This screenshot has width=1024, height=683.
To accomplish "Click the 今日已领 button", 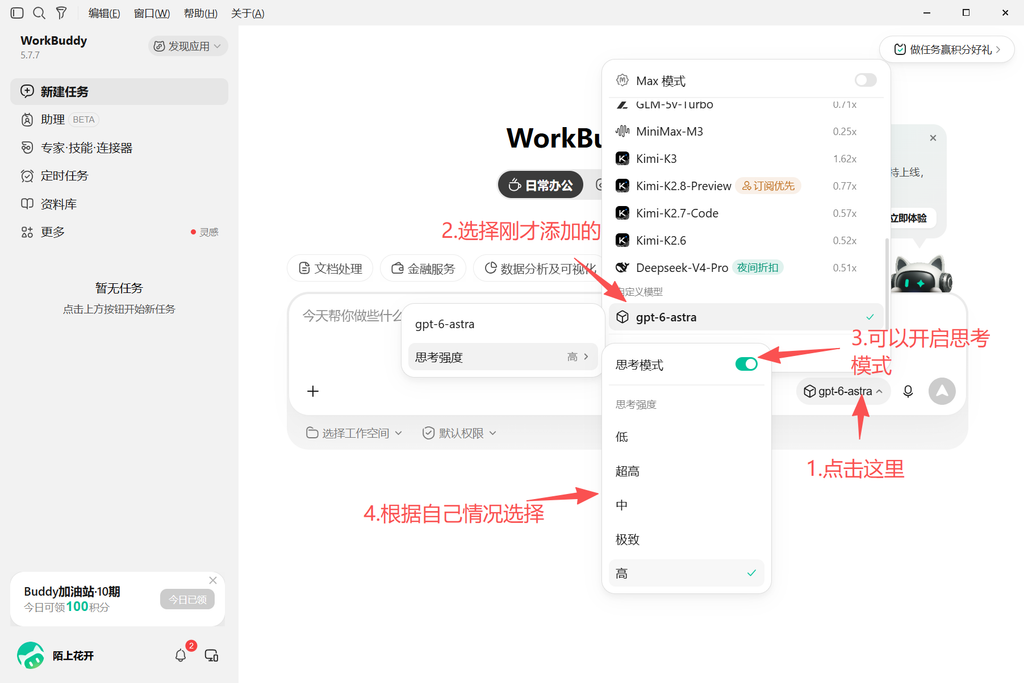I will pyautogui.click(x=187, y=599).
